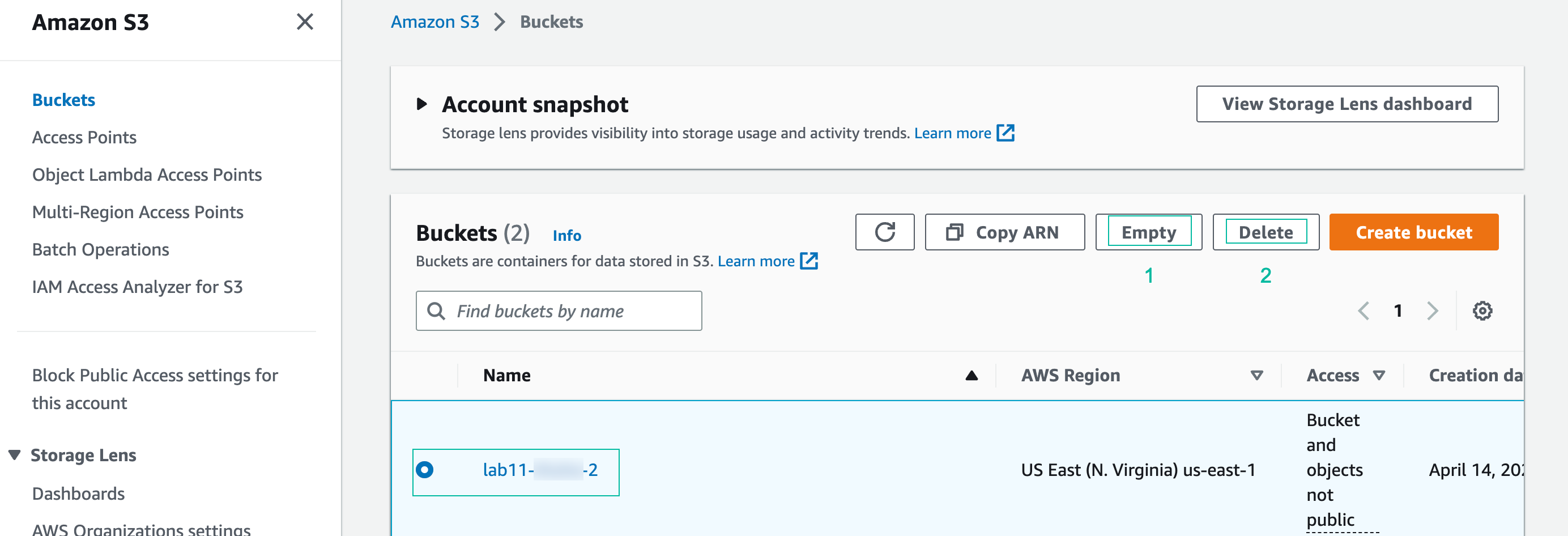
Task: Click the Empty bucket button
Action: click(1148, 232)
